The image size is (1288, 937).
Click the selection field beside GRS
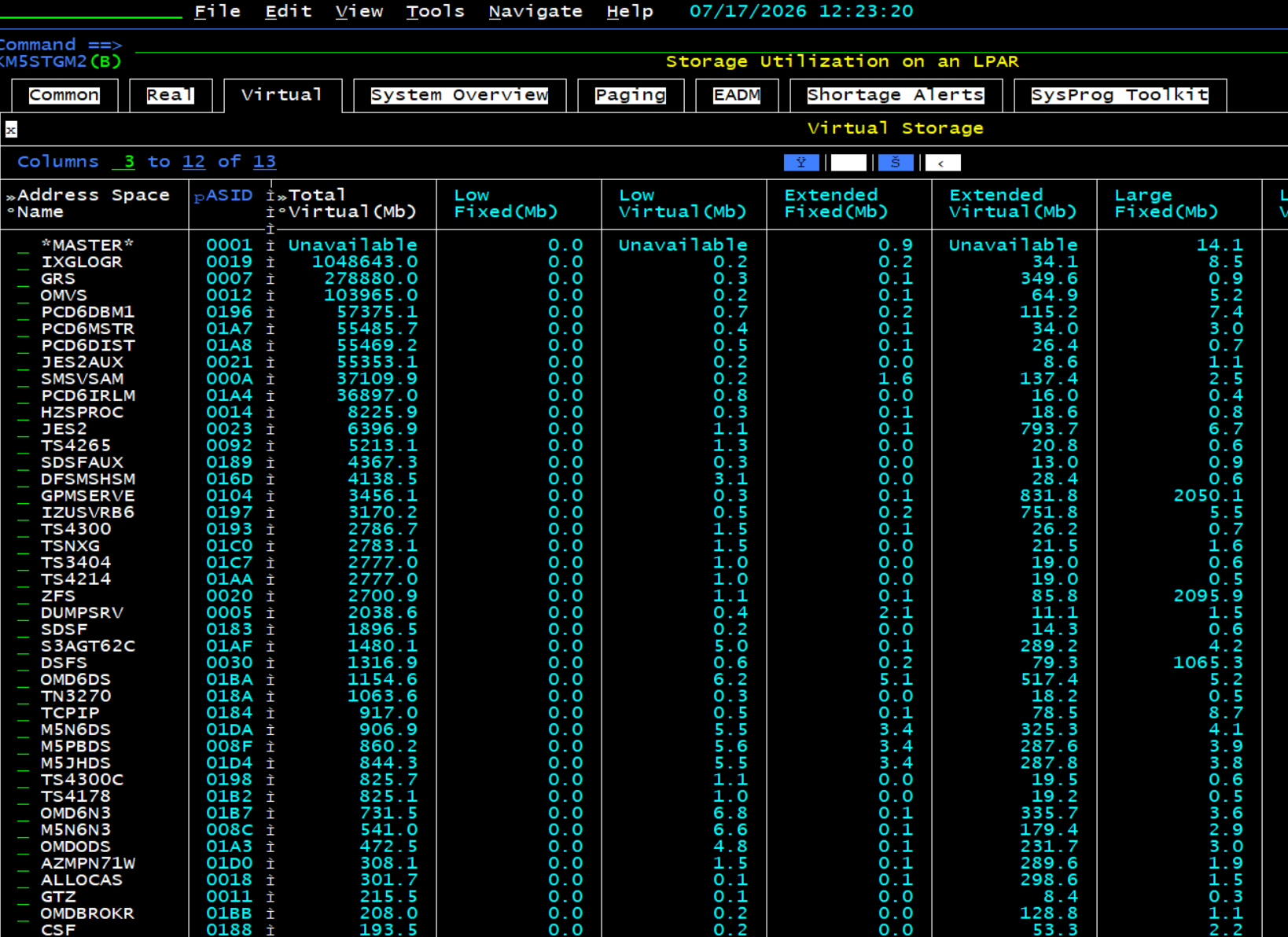24,279
